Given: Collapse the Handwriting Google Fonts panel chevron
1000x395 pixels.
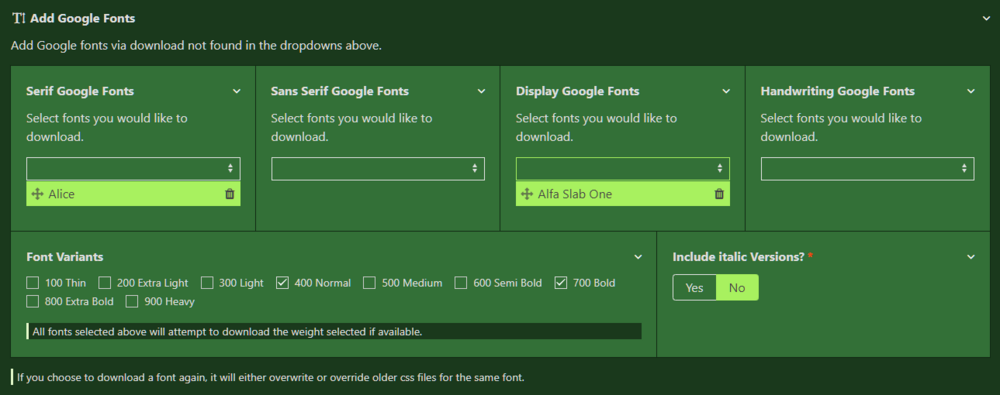Looking at the screenshot, I should coord(971,91).
